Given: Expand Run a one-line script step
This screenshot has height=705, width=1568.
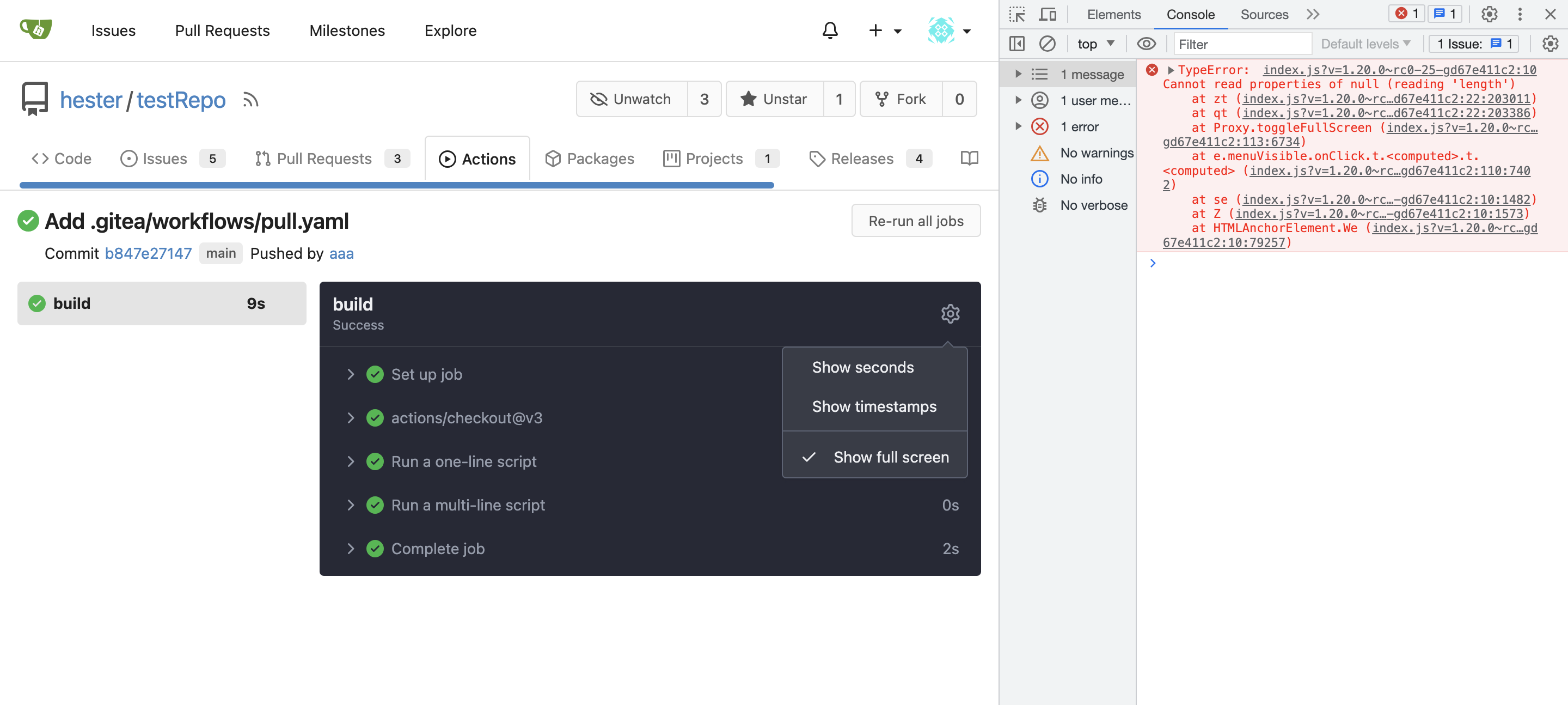Looking at the screenshot, I should point(351,461).
